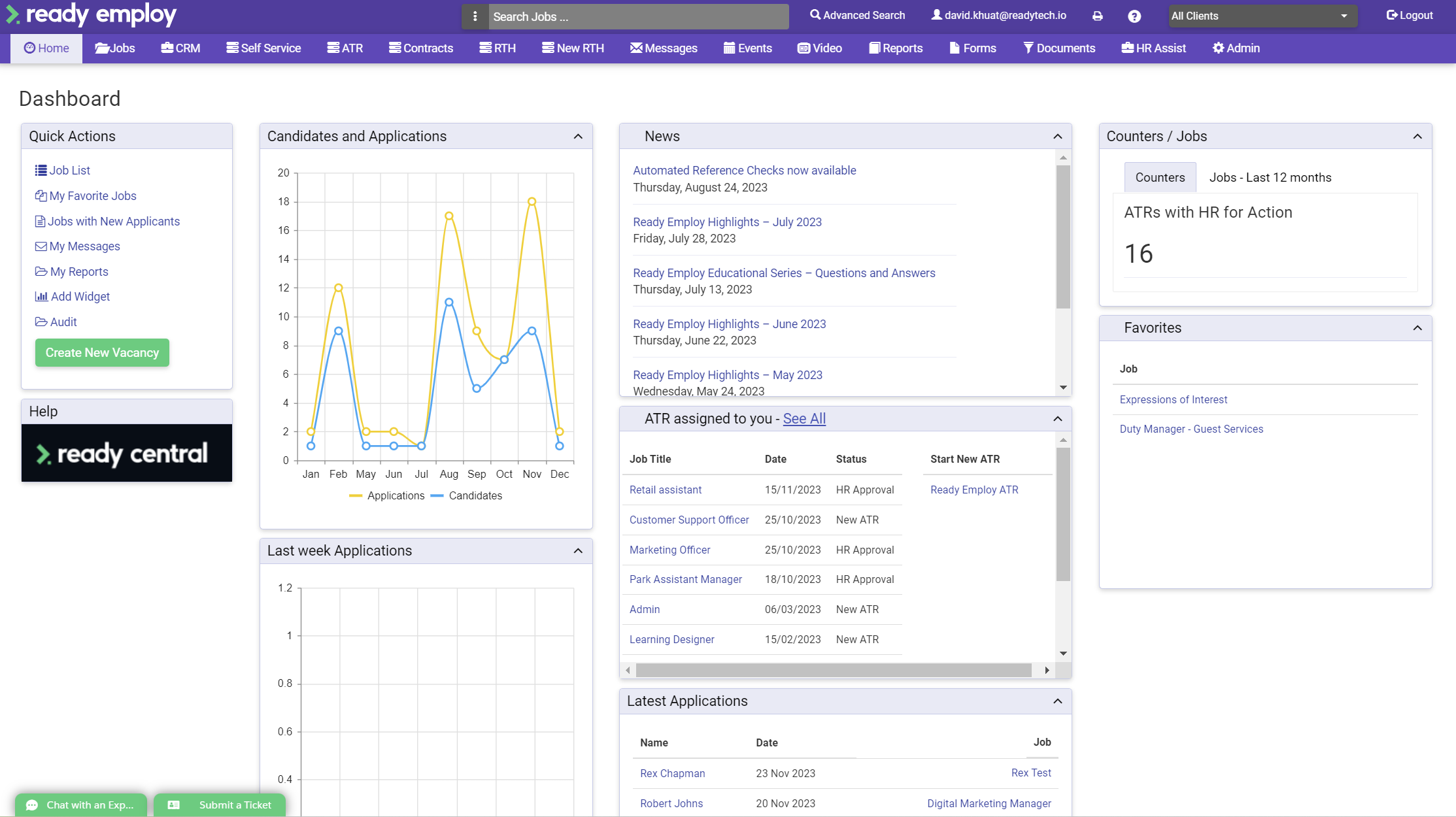Open See All ATR assigned link

[x=803, y=419]
